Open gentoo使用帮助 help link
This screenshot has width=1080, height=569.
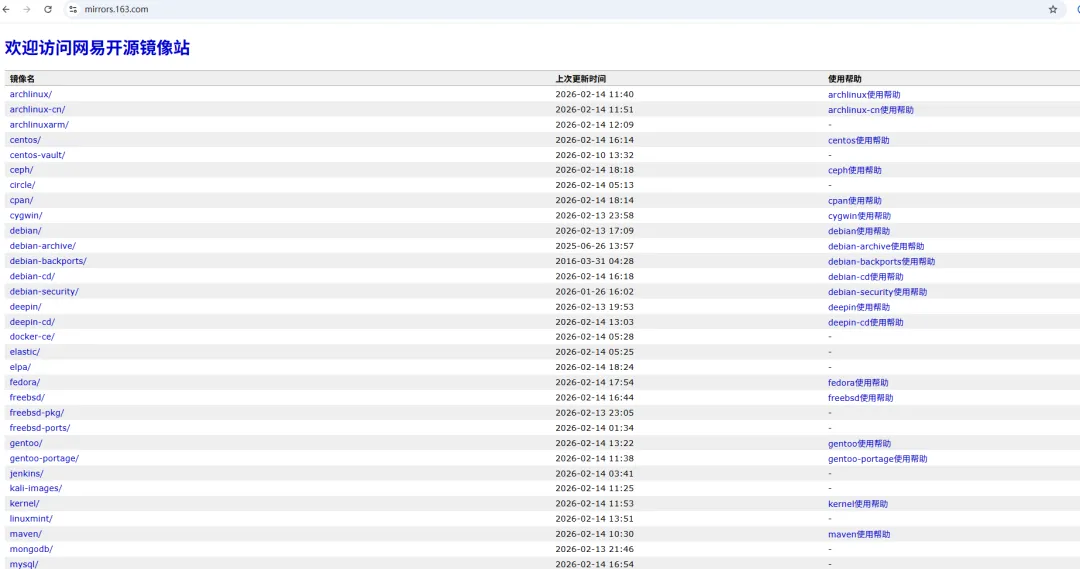point(860,443)
